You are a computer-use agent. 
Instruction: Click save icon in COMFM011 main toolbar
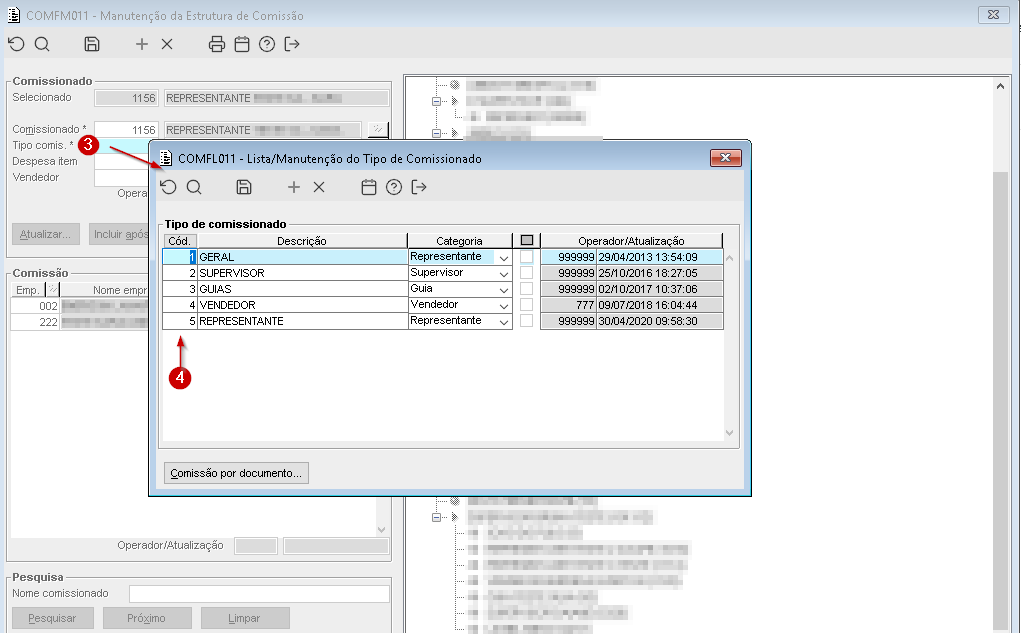[92, 44]
